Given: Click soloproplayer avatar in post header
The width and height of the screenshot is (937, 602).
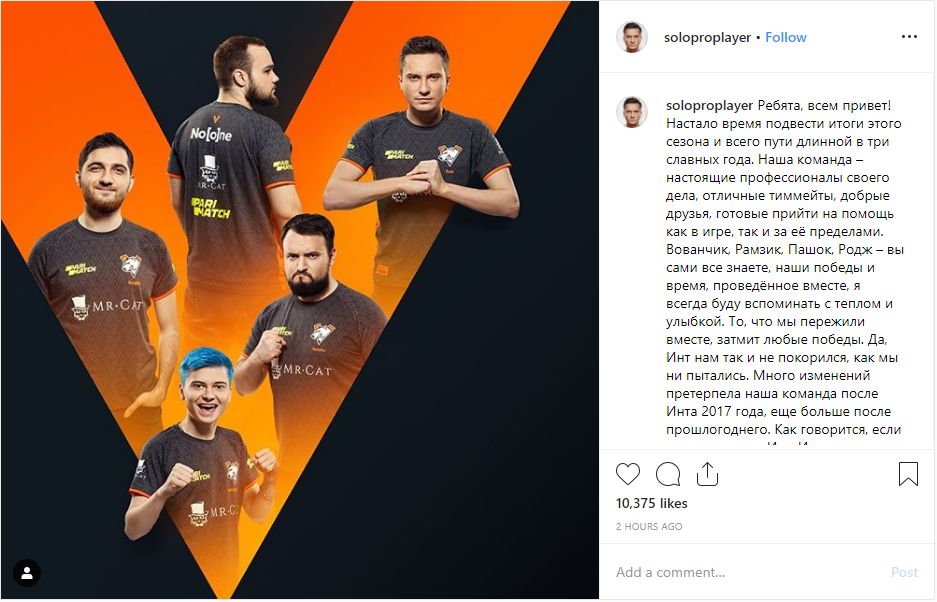Looking at the screenshot, I should (x=632, y=38).
